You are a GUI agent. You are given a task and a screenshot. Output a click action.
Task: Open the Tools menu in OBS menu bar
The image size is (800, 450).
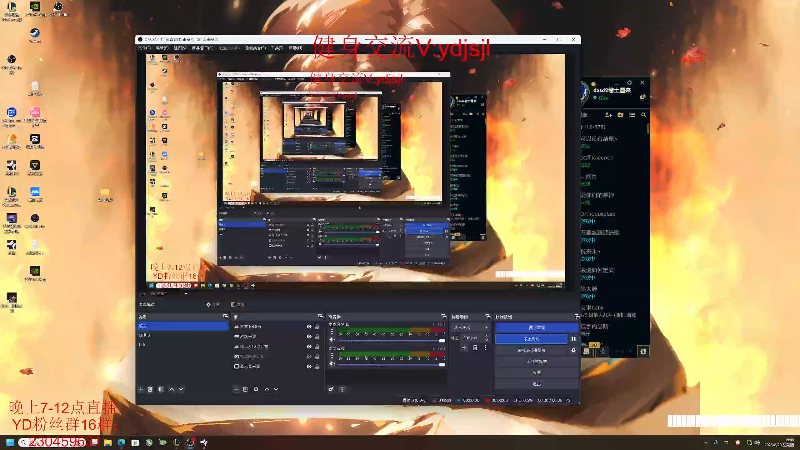pyautogui.click(x=277, y=48)
